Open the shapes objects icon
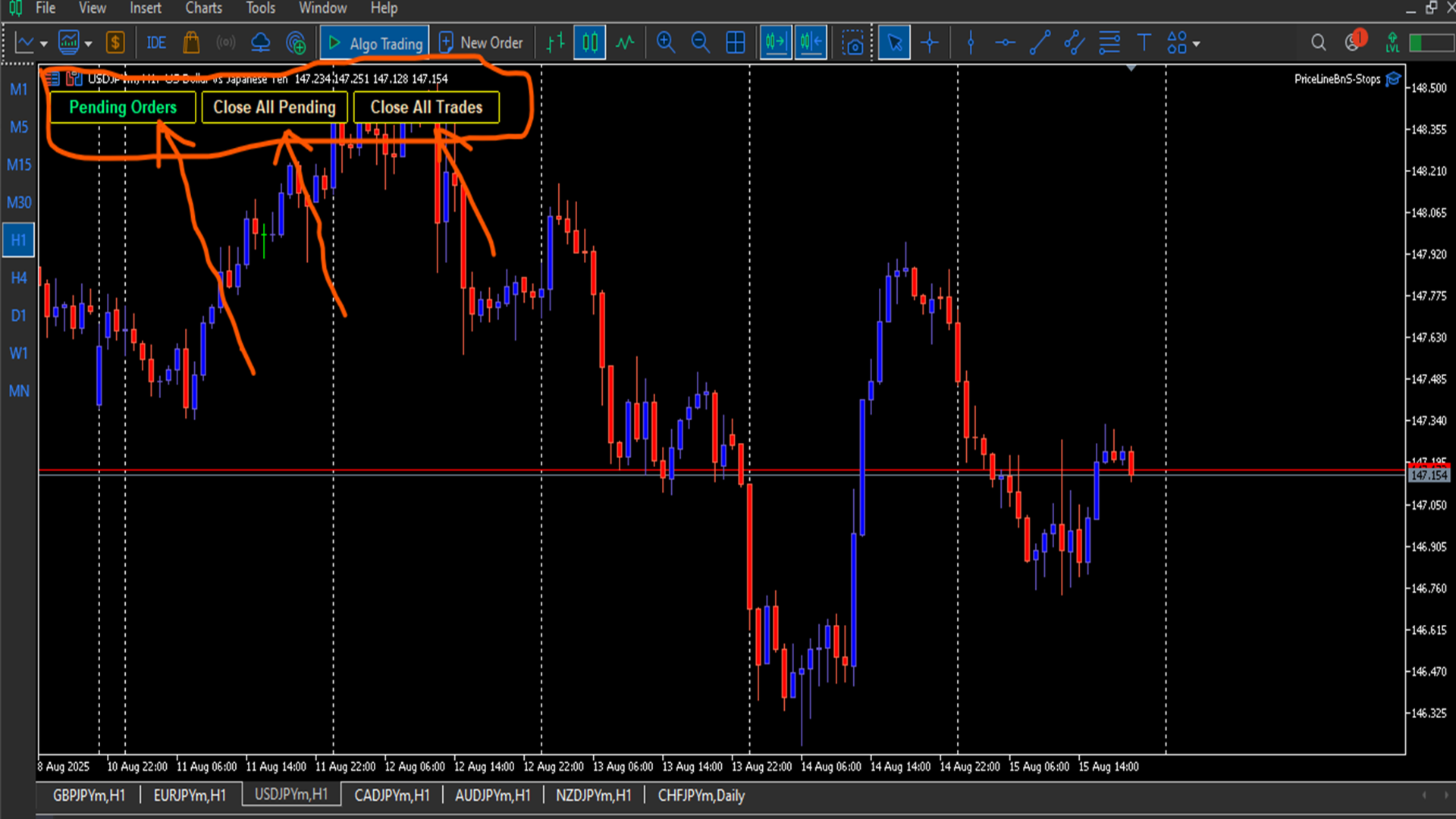 [x=1177, y=43]
